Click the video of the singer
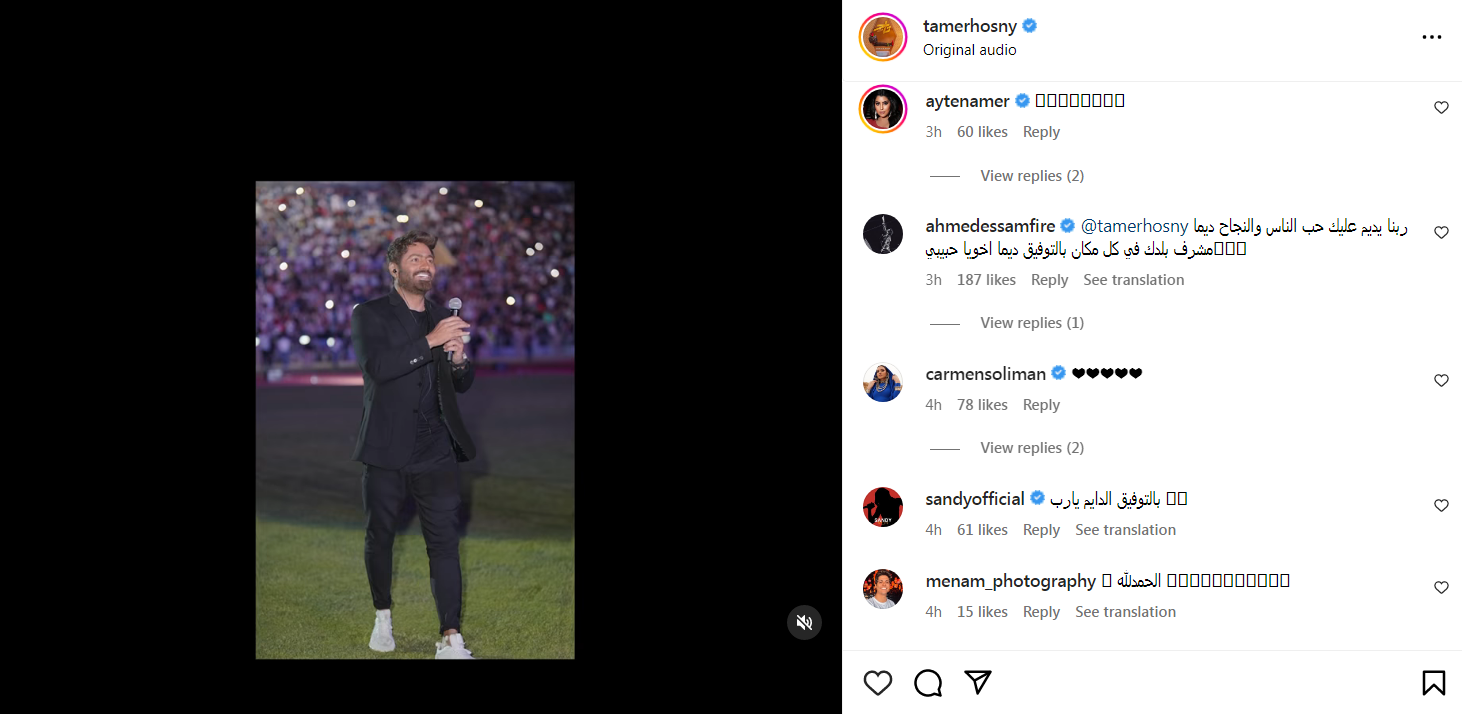The image size is (1462, 714). pos(414,420)
